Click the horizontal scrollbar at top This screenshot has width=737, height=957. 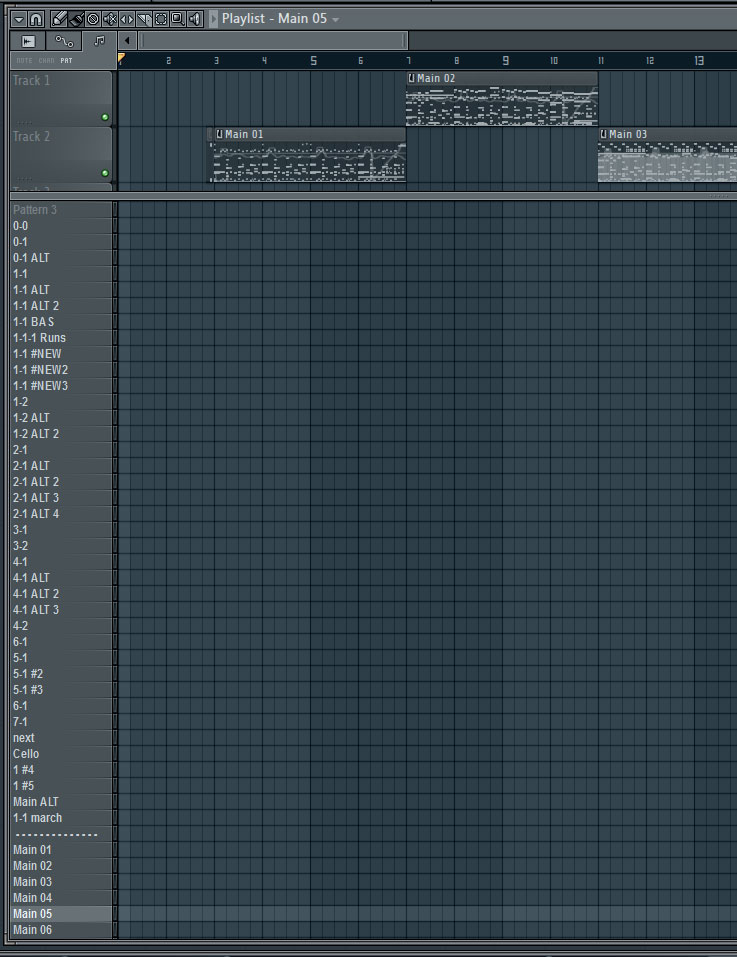(x=273, y=41)
